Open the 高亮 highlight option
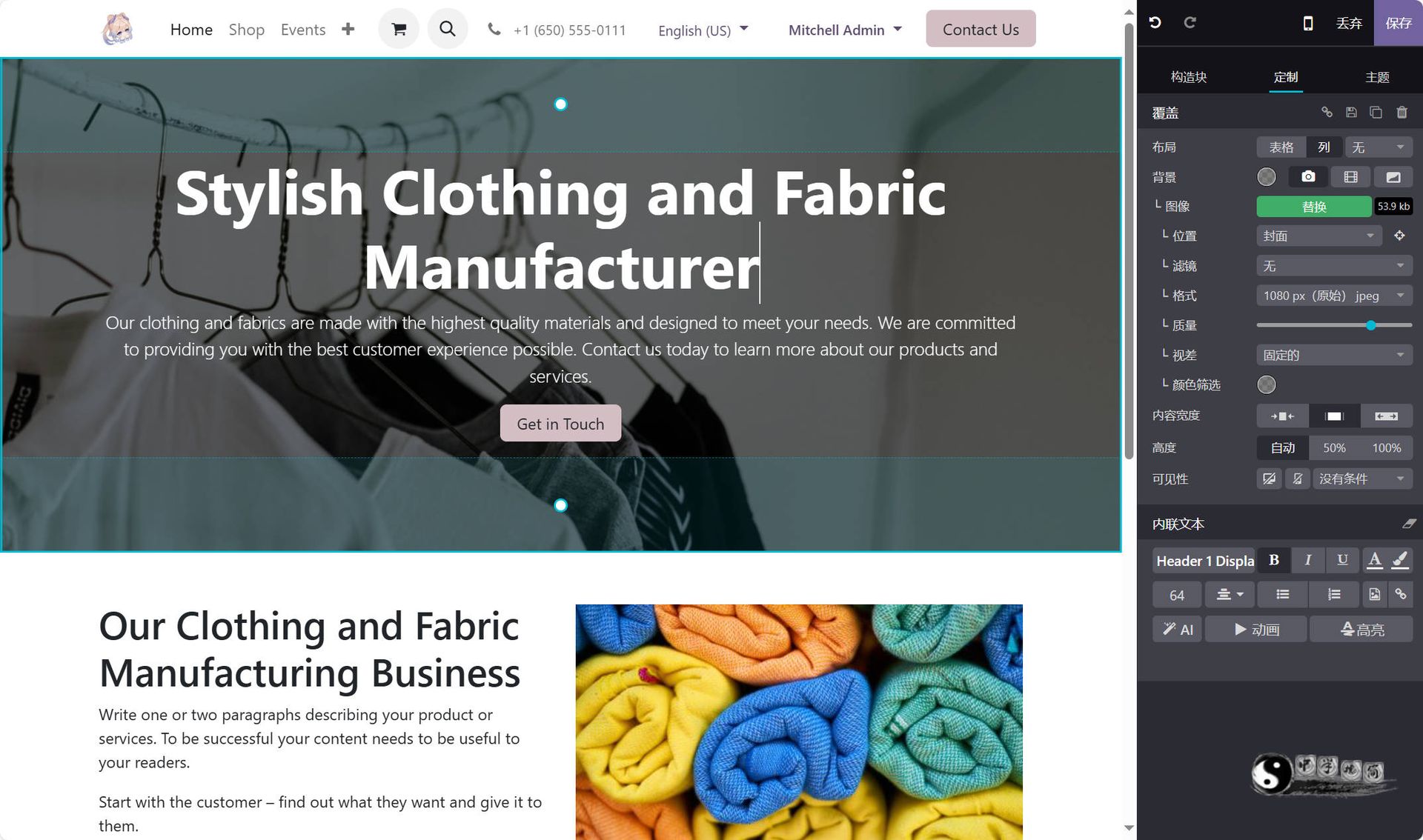The image size is (1423, 840). click(x=1361, y=630)
